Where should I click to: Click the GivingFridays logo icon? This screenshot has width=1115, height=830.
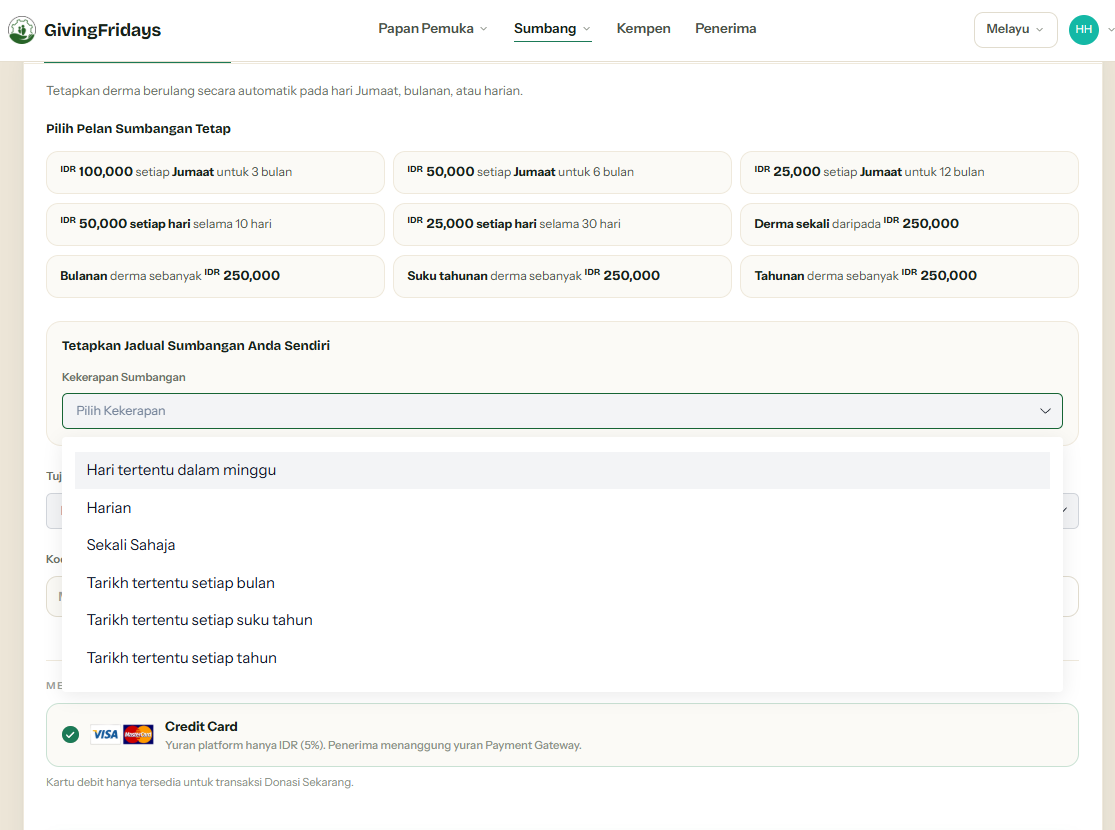tap(21, 30)
